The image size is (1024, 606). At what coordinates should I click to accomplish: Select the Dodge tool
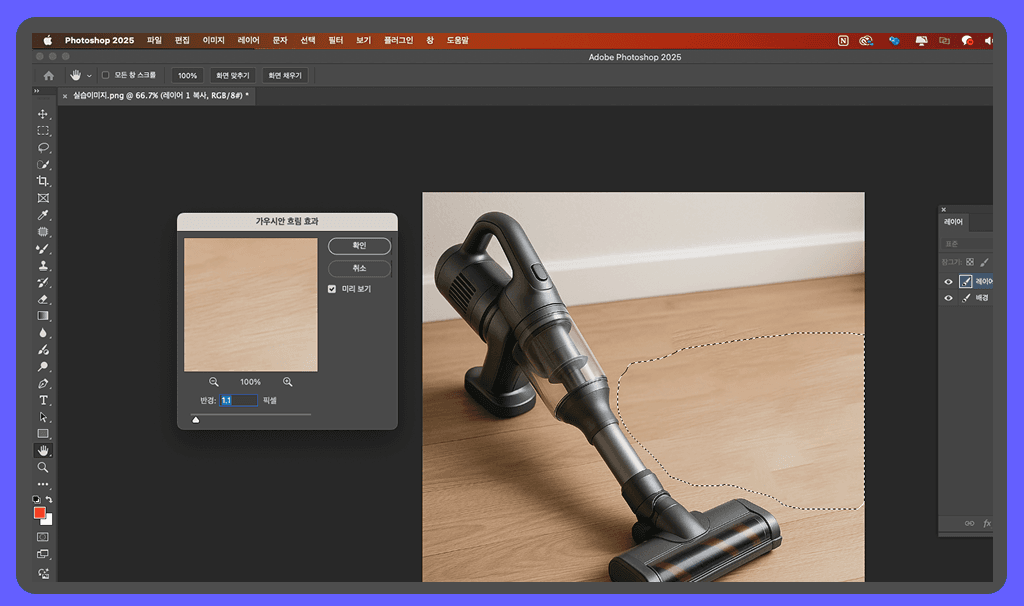click(43, 366)
